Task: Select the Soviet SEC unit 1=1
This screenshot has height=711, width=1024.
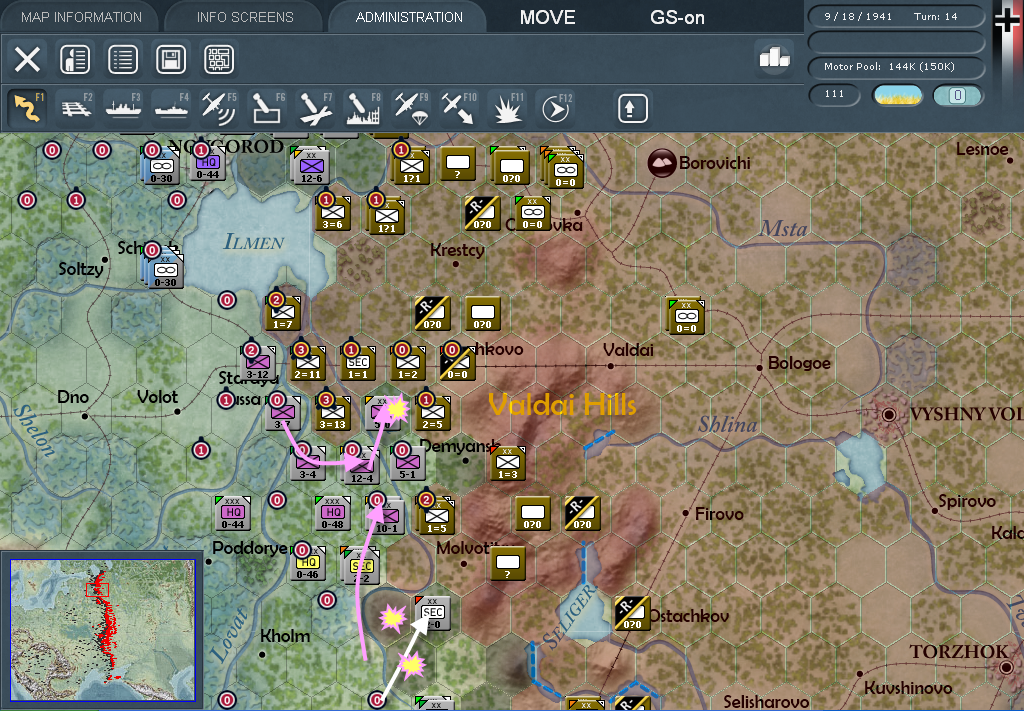Action: tap(358, 363)
